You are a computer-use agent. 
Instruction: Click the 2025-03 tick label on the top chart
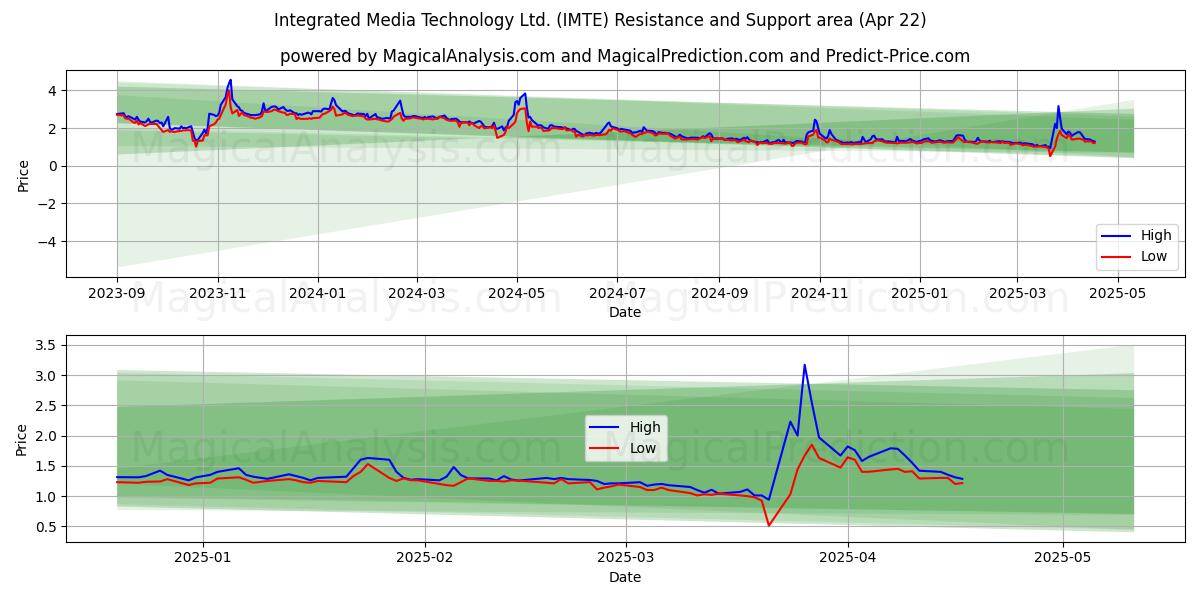[x=1017, y=295]
